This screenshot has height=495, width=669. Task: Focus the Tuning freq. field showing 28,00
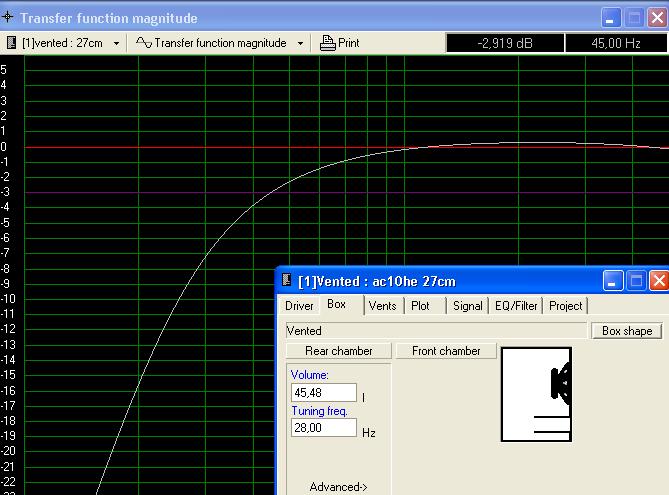tap(323, 428)
